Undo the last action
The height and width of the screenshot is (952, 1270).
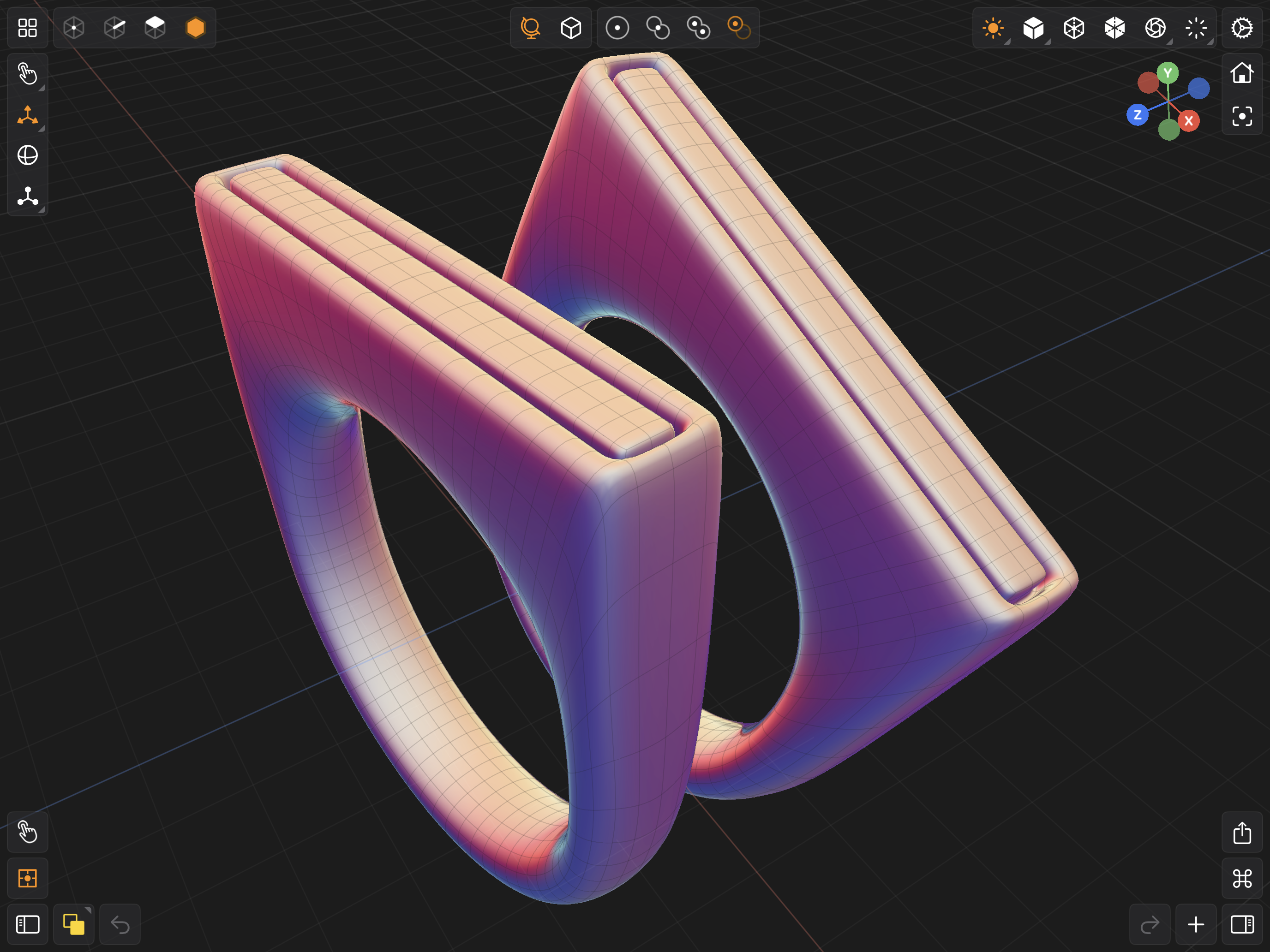[x=120, y=924]
